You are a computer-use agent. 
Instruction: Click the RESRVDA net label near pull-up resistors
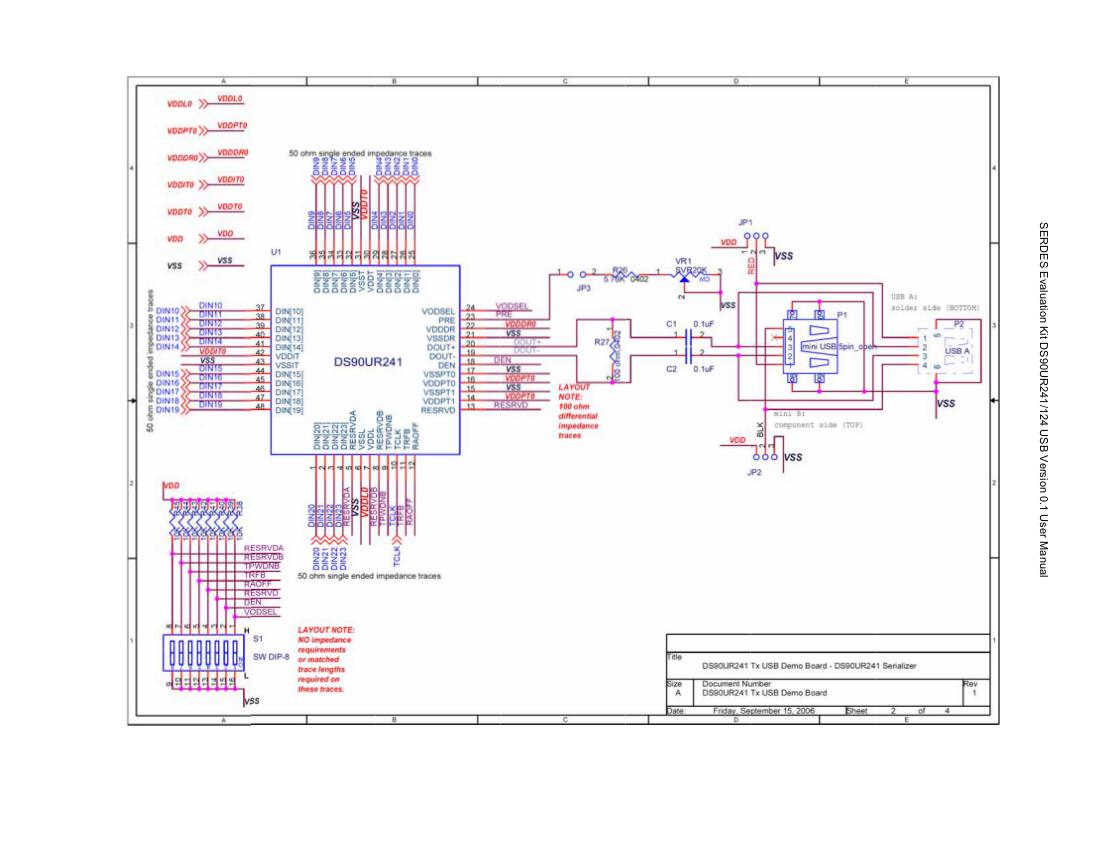(263, 548)
